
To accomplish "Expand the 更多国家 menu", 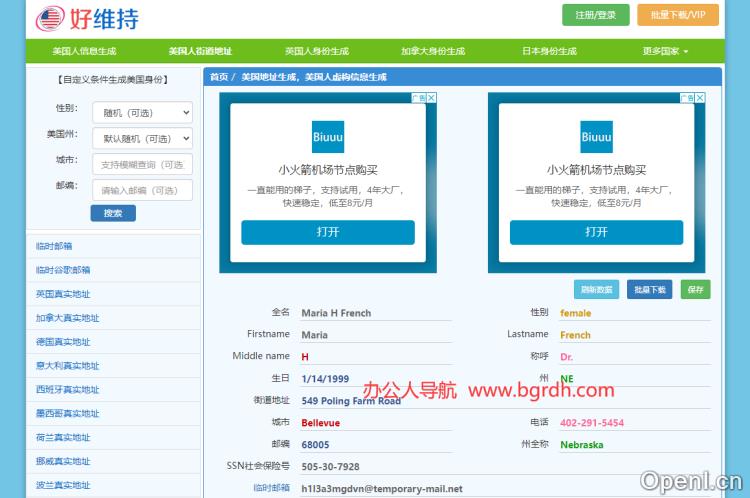I will coord(665,51).
